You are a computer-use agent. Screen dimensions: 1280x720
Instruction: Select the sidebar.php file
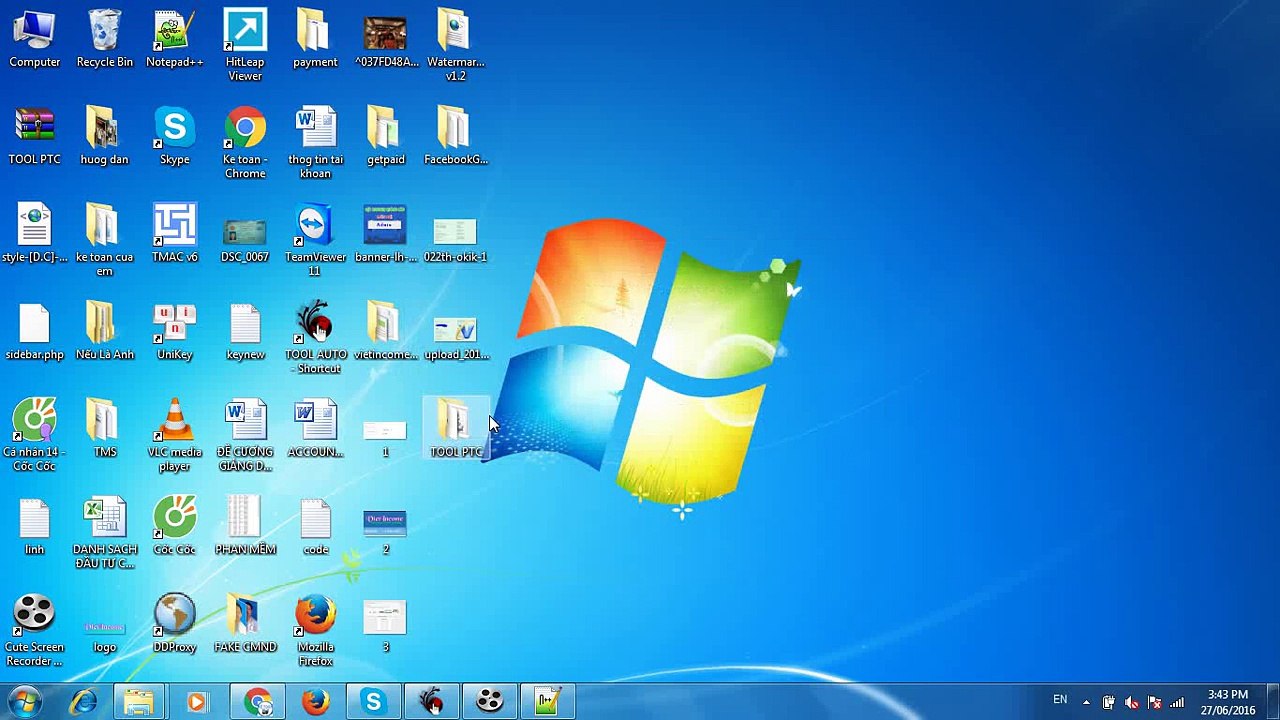click(x=35, y=332)
